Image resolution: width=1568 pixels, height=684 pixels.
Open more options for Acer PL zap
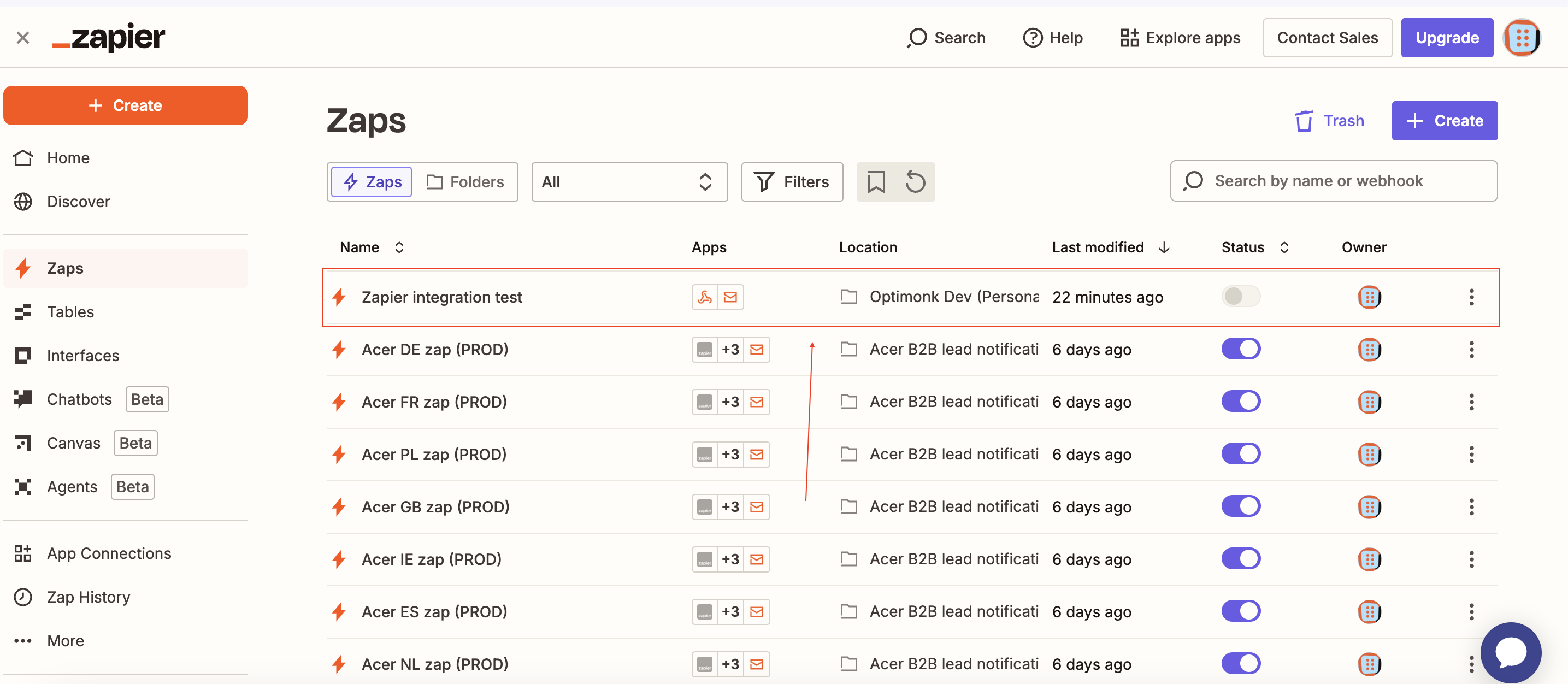coord(1471,454)
